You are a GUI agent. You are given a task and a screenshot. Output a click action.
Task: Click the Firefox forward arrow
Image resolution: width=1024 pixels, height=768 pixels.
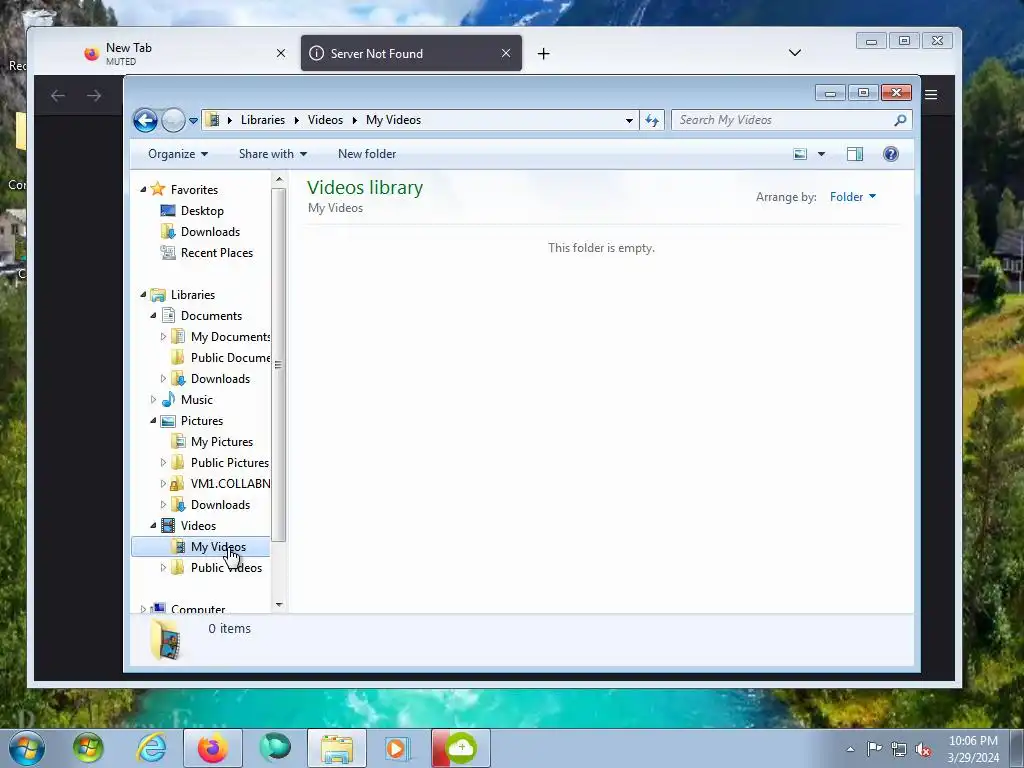(94, 96)
